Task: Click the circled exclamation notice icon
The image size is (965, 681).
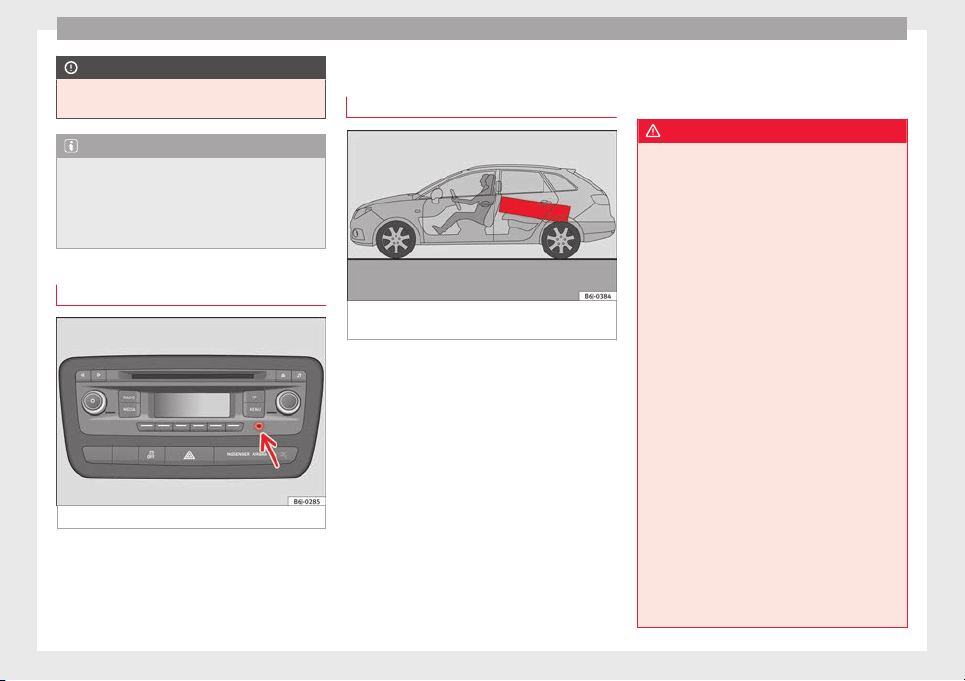Action: (71, 68)
